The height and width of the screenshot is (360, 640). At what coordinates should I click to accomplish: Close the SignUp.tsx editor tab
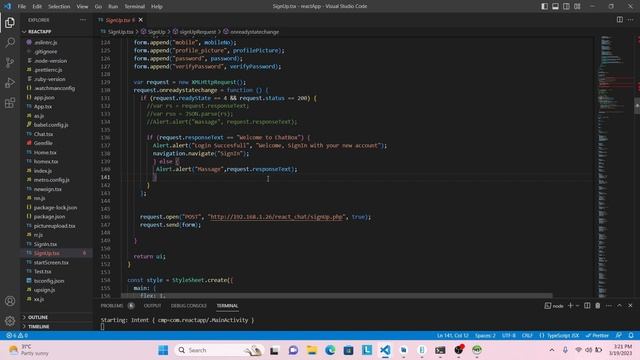point(141,20)
